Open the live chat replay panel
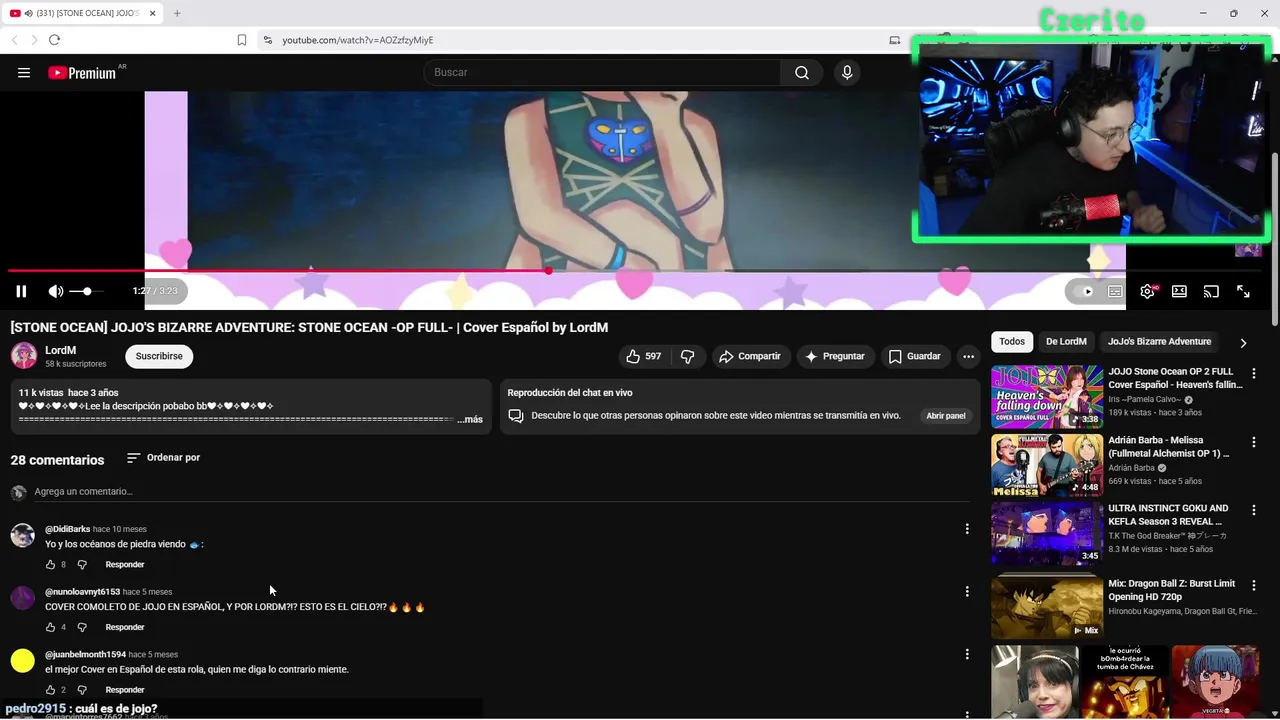 (x=945, y=416)
